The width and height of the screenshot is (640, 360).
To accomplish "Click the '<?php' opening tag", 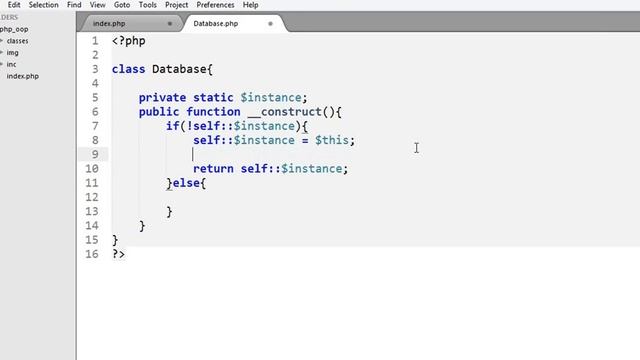I will point(129,41).
